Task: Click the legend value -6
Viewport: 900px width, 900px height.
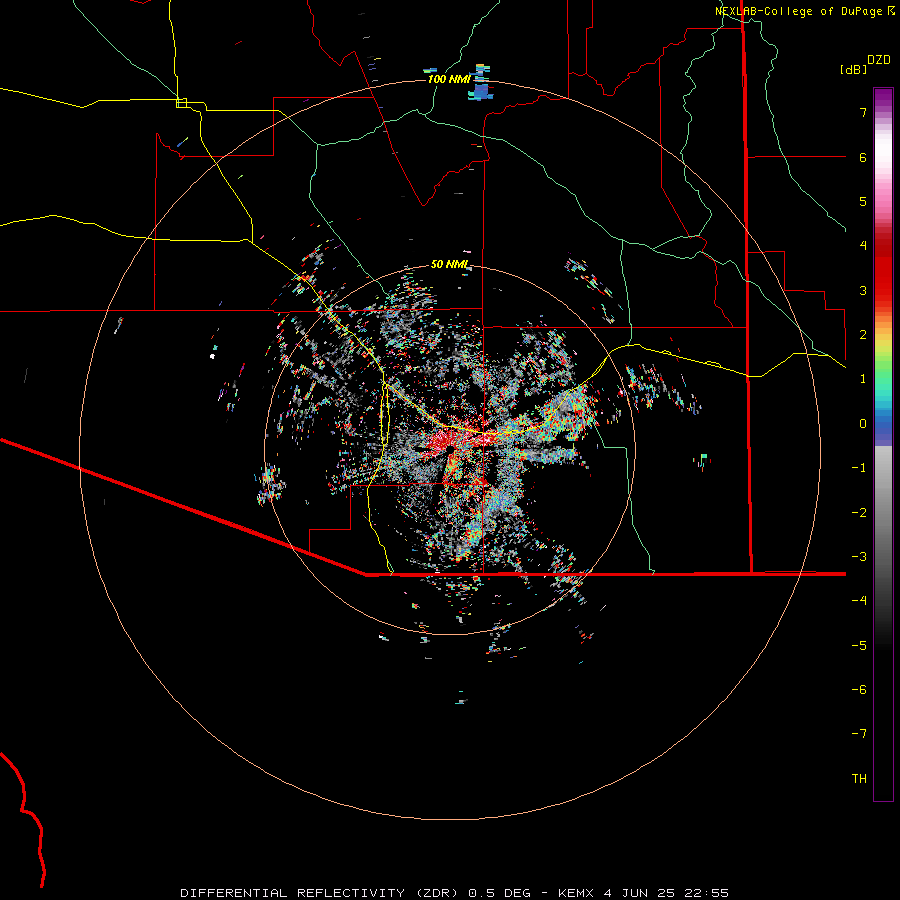Action: (859, 690)
